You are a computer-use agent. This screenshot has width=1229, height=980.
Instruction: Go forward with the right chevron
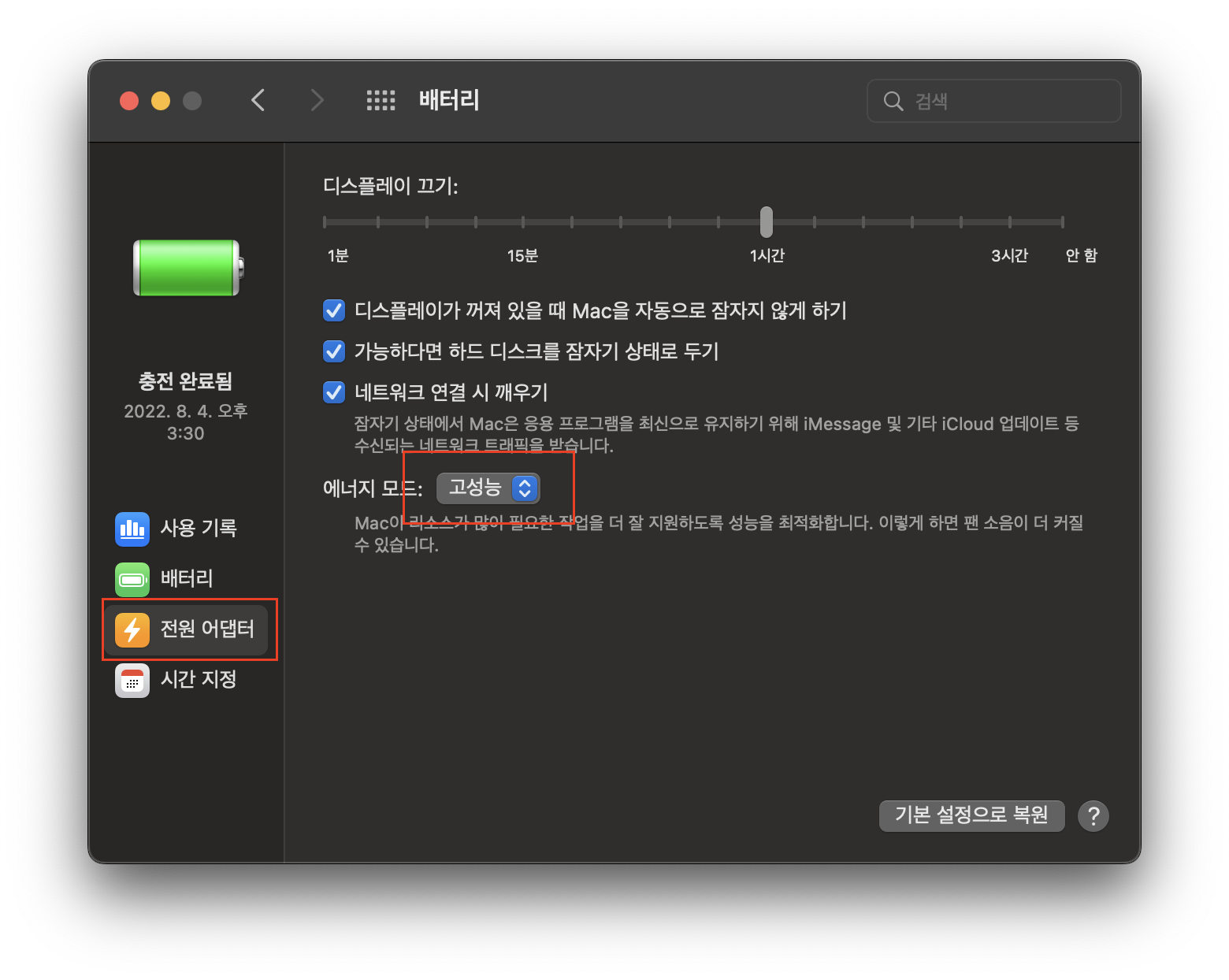click(317, 100)
